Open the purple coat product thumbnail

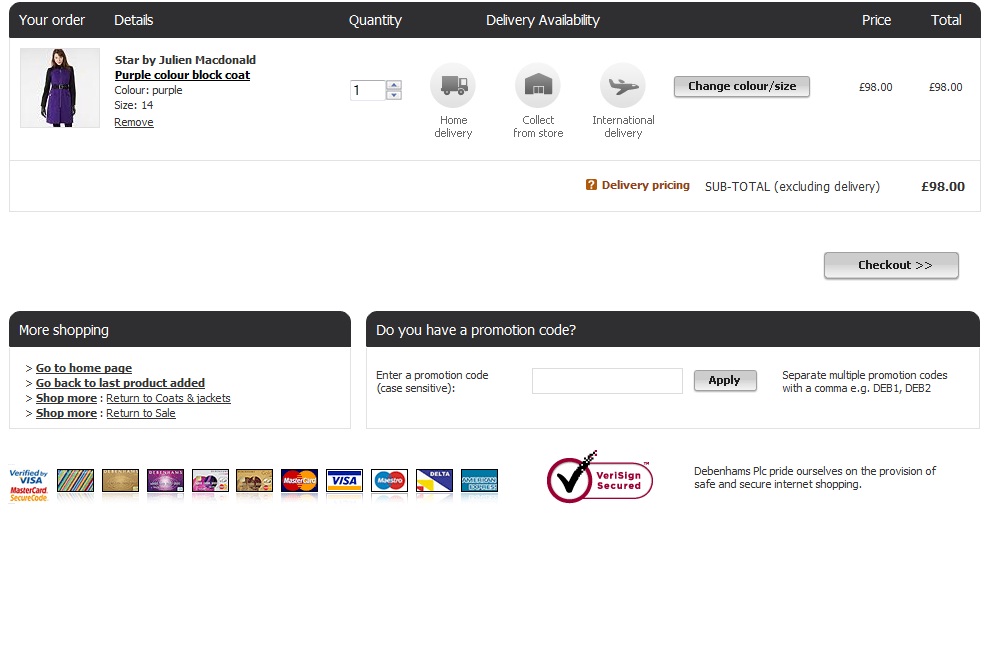[x=60, y=88]
